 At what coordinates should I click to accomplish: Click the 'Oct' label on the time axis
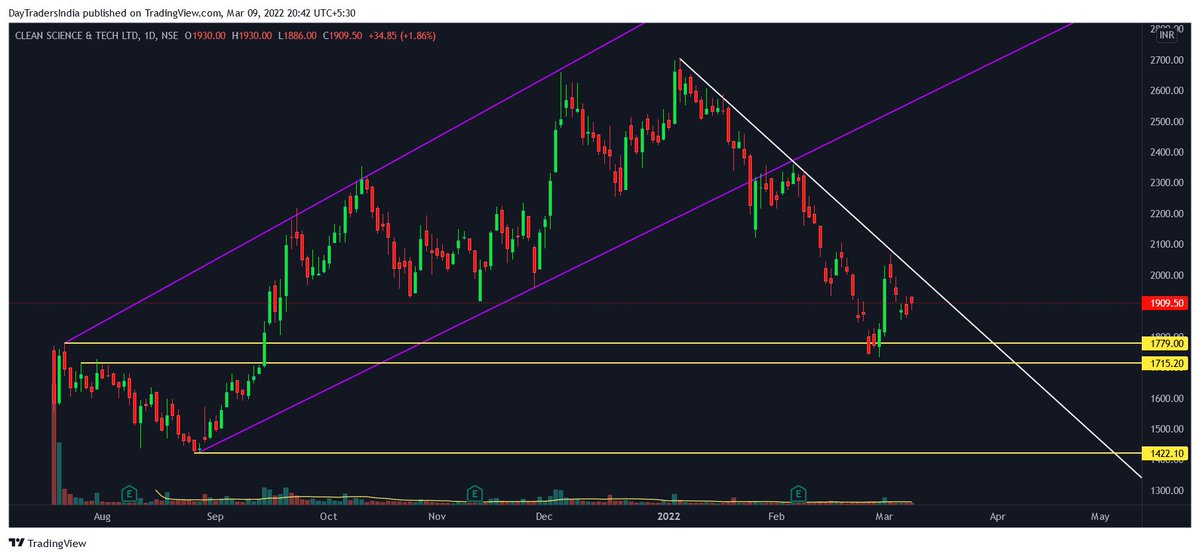point(329,517)
